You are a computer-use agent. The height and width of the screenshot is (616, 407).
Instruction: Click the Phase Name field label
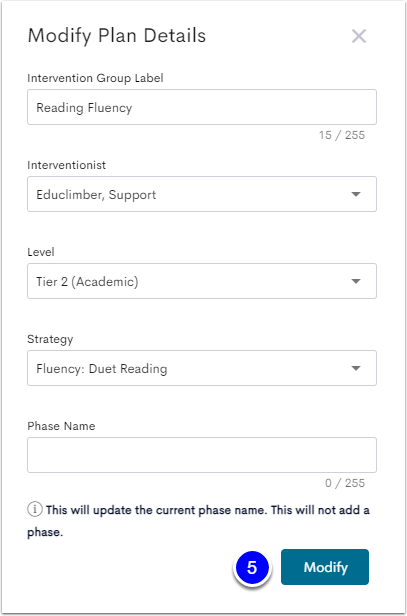tap(61, 426)
